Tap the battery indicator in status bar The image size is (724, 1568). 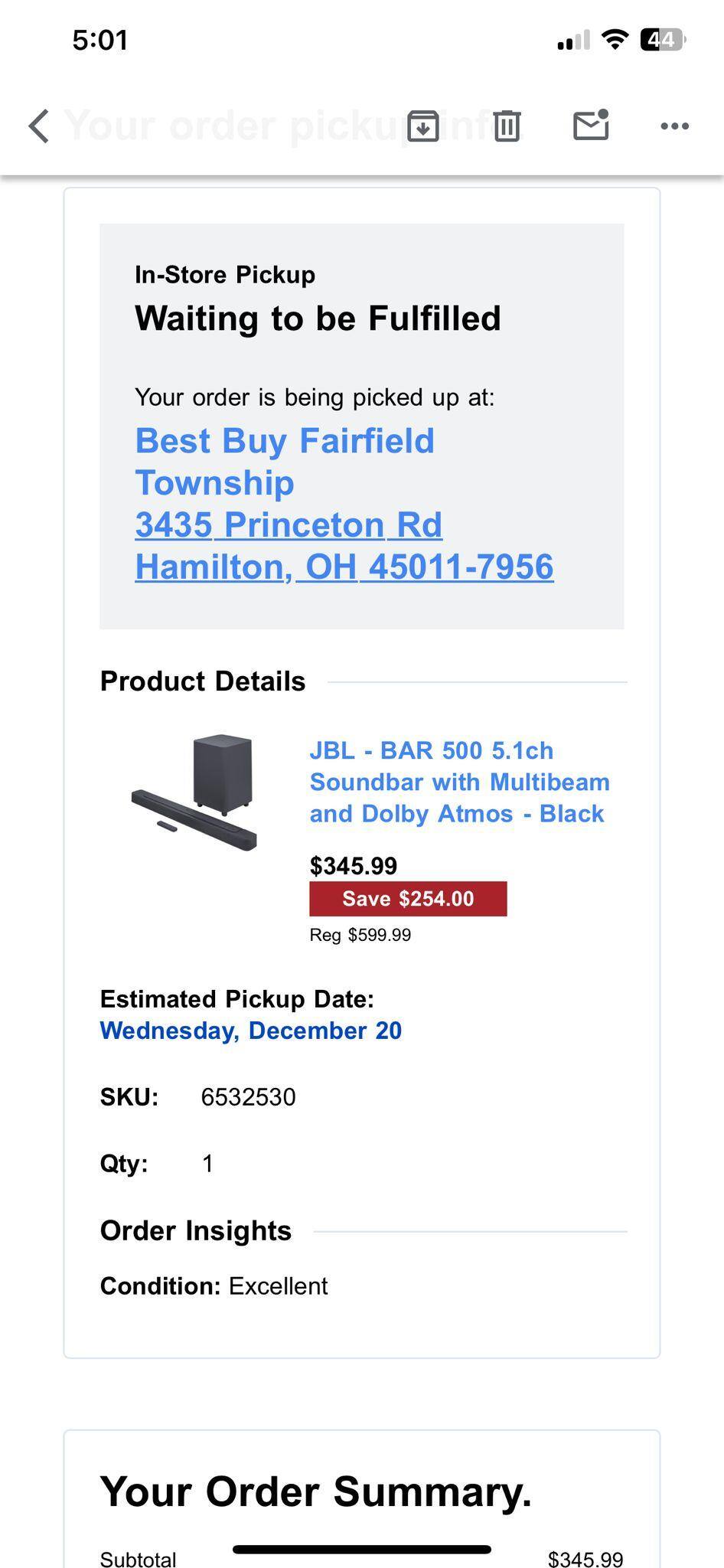click(x=663, y=40)
